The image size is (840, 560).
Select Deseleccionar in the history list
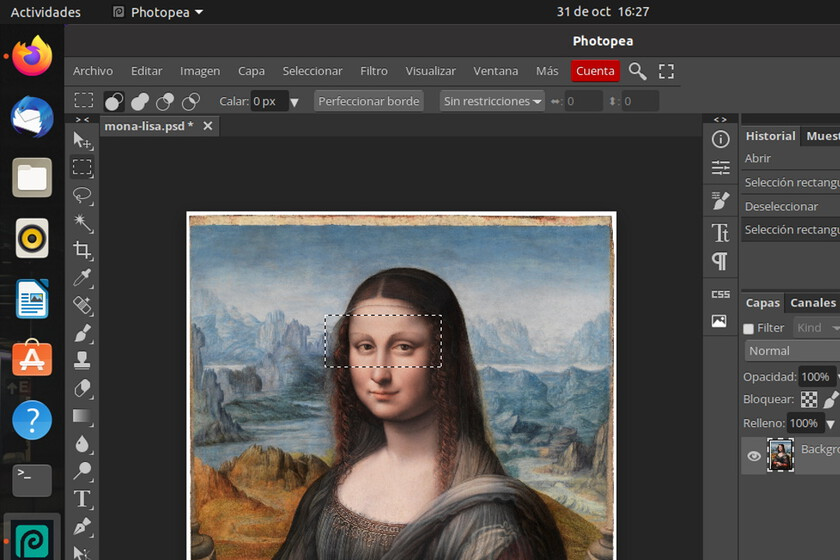[781, 206]
